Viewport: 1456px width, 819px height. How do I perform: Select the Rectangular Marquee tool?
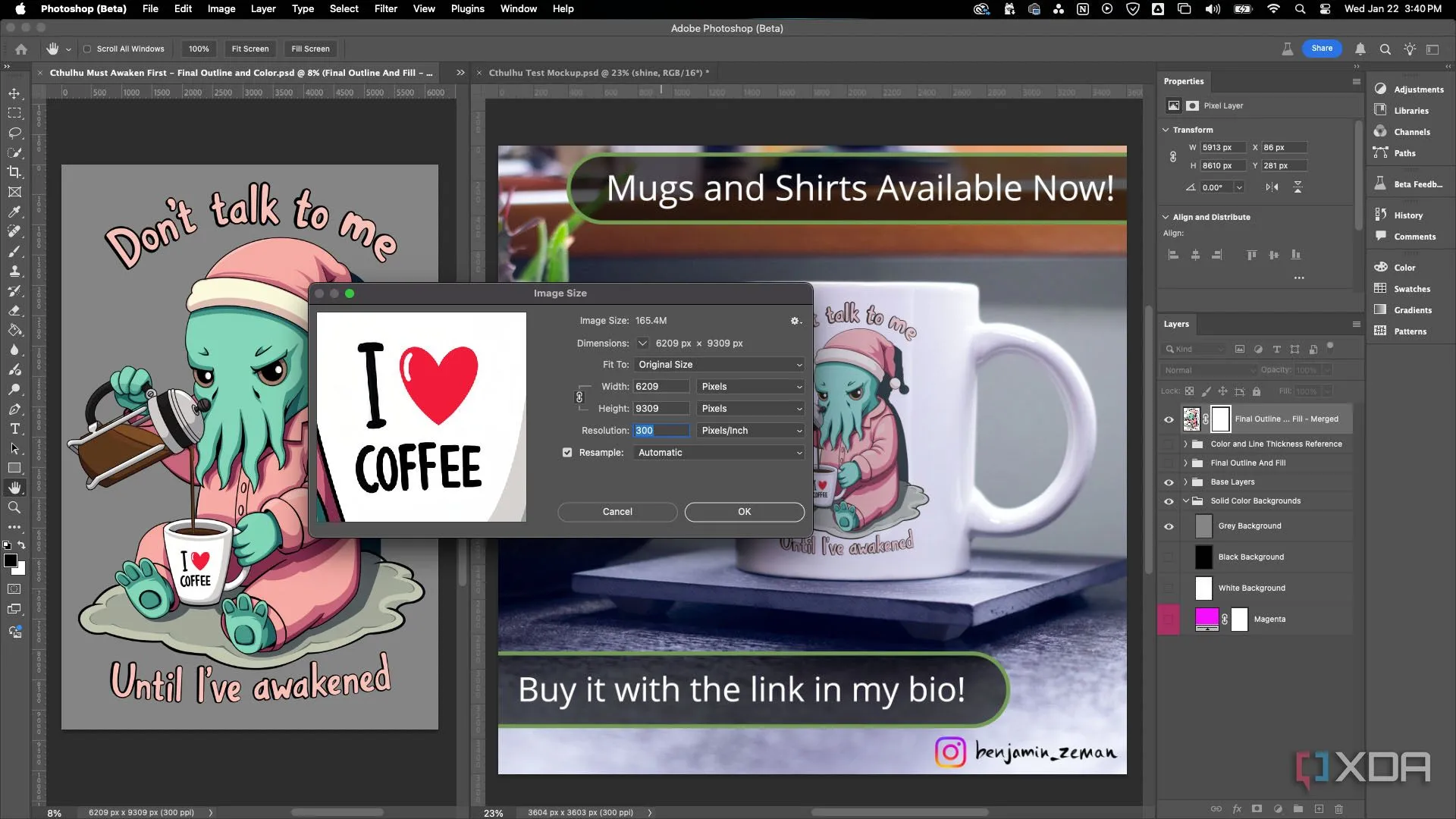tap(14, 113)
